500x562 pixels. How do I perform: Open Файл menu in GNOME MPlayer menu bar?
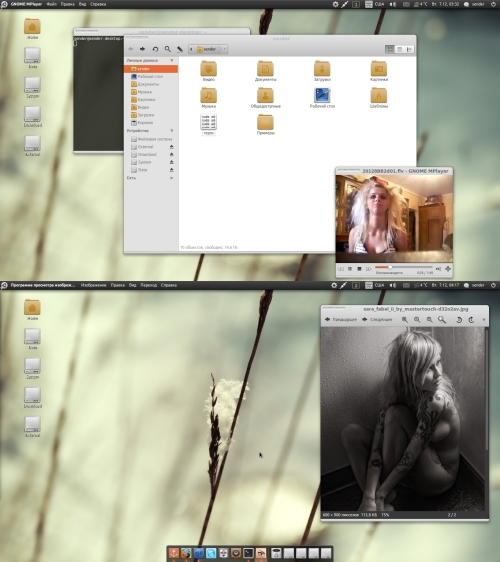pos(52,4)
